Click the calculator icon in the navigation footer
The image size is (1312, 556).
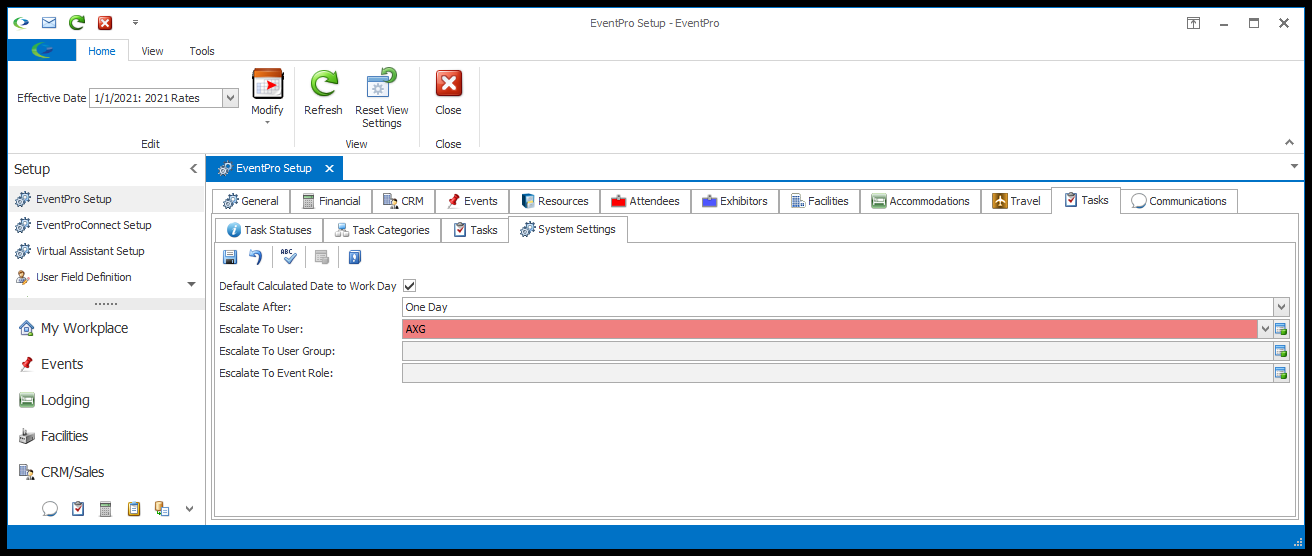[105, 509]
